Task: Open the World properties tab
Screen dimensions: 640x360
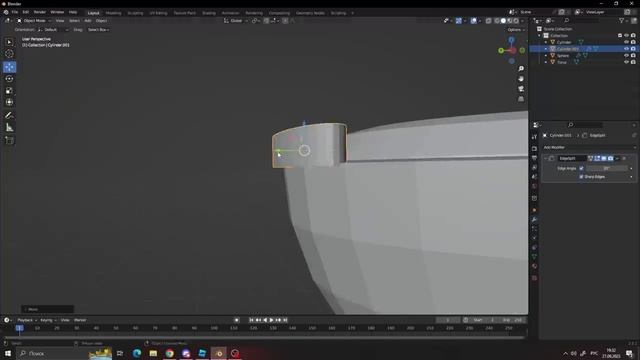Action: click(x=534, y=186)
